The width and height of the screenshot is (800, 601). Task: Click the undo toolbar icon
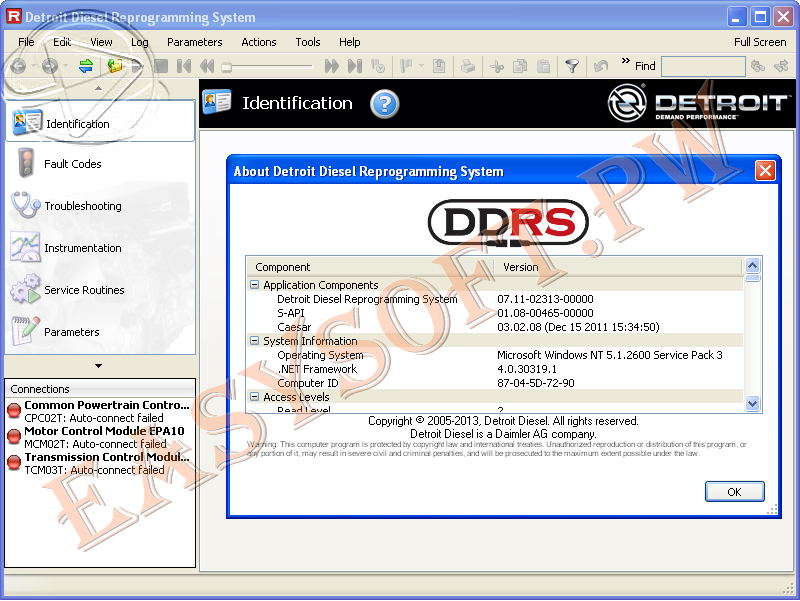(602, 66)
